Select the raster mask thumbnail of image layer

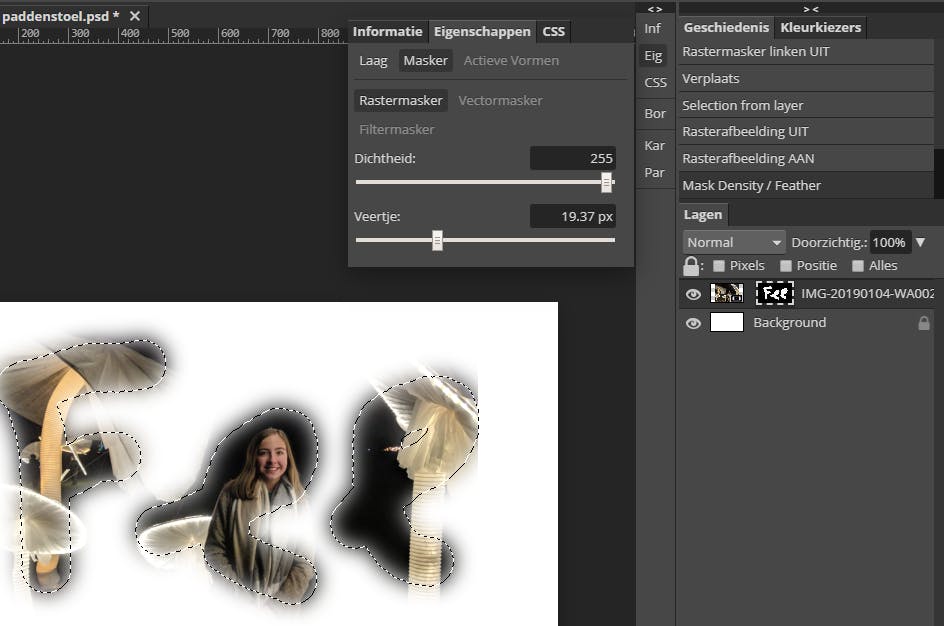click(774, 293)
